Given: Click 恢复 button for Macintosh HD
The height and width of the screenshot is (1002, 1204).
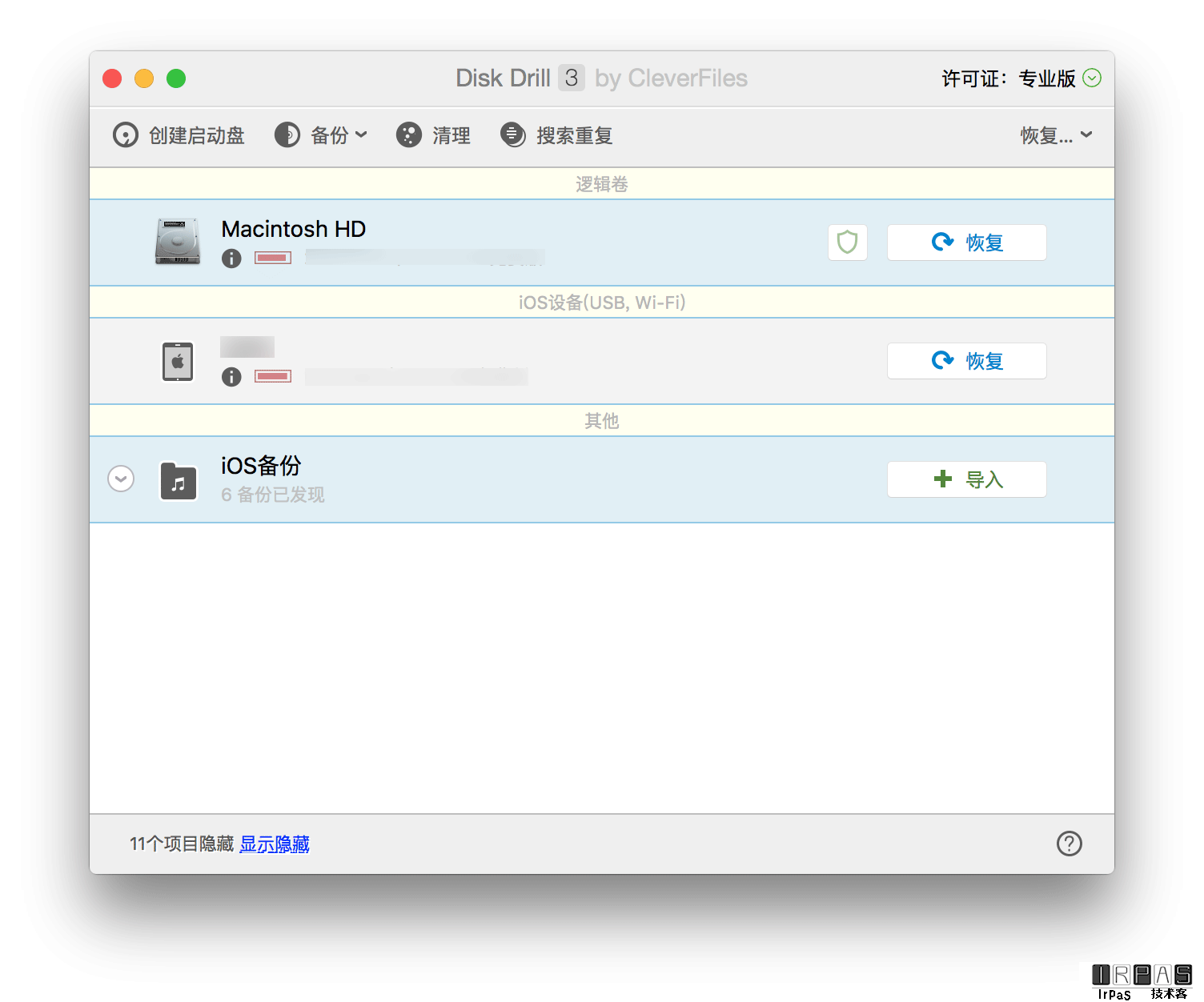Looking at the screenshot, I should [x=966, y=242].
